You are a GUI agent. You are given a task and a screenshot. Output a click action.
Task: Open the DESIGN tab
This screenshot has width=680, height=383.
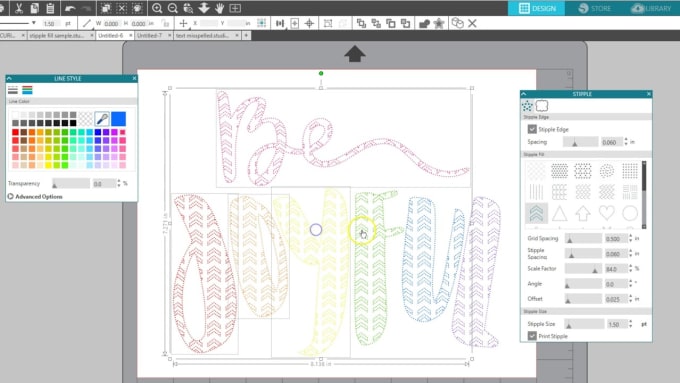click(536, 8)
